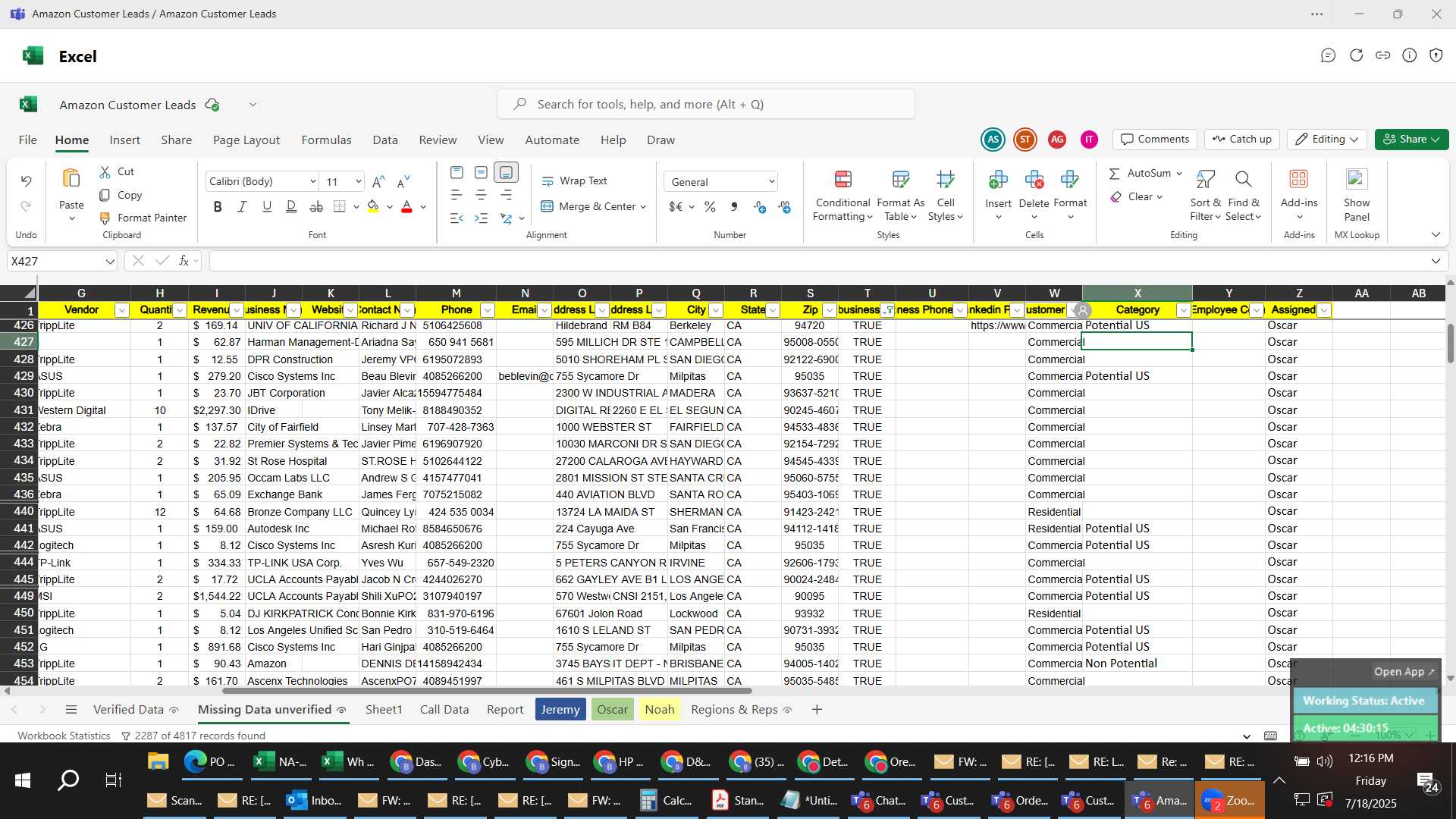The image size is (1456, 819).
Task: Click the Format As Table icon
Action: 900,179
